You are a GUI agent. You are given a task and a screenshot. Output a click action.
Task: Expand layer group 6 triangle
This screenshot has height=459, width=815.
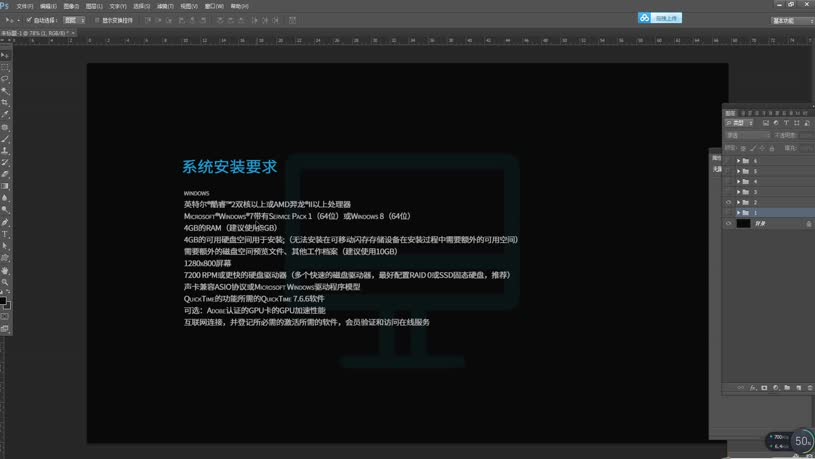739,161
